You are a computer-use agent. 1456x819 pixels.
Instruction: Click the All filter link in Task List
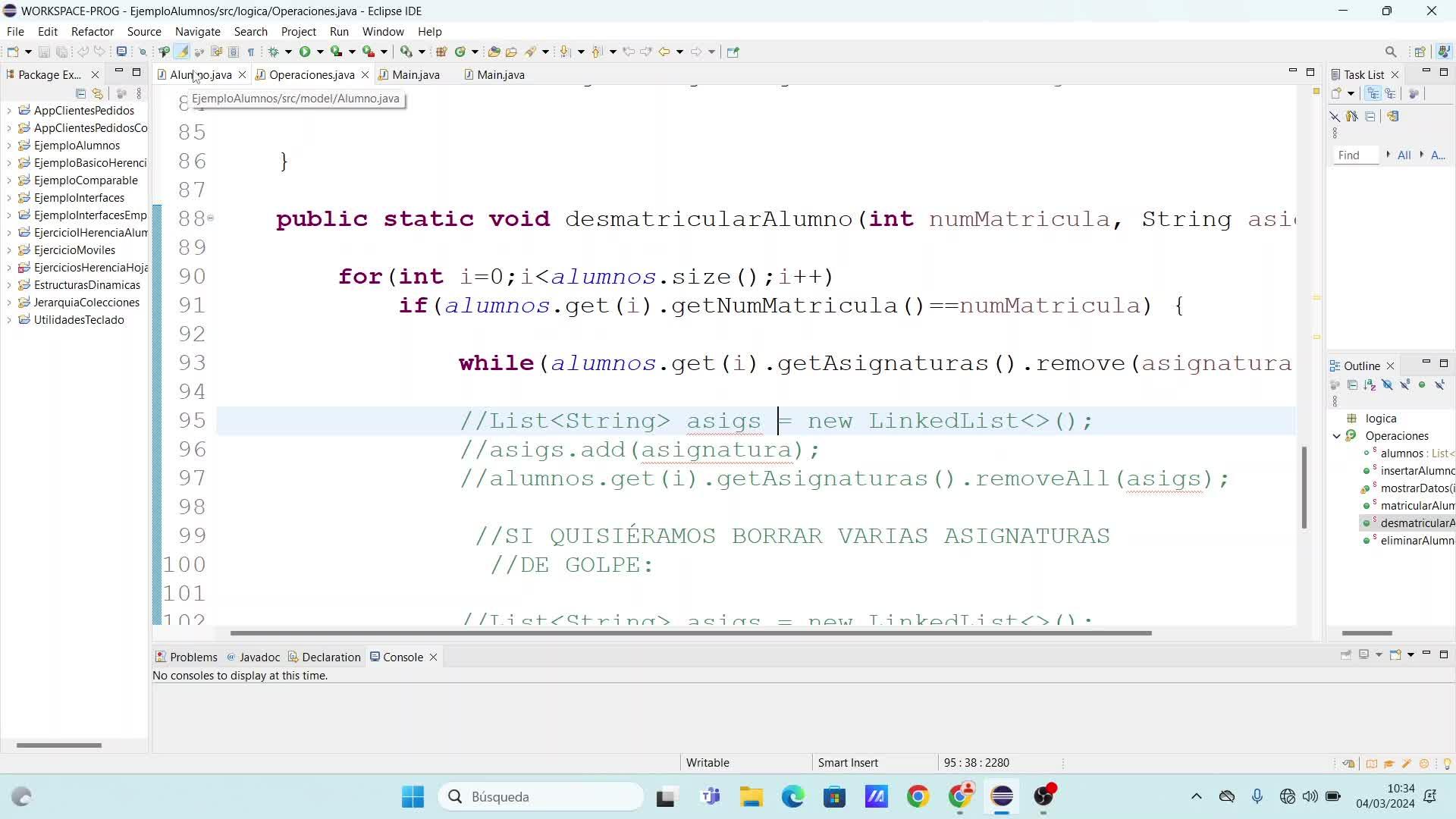[x=1404, y=155]
